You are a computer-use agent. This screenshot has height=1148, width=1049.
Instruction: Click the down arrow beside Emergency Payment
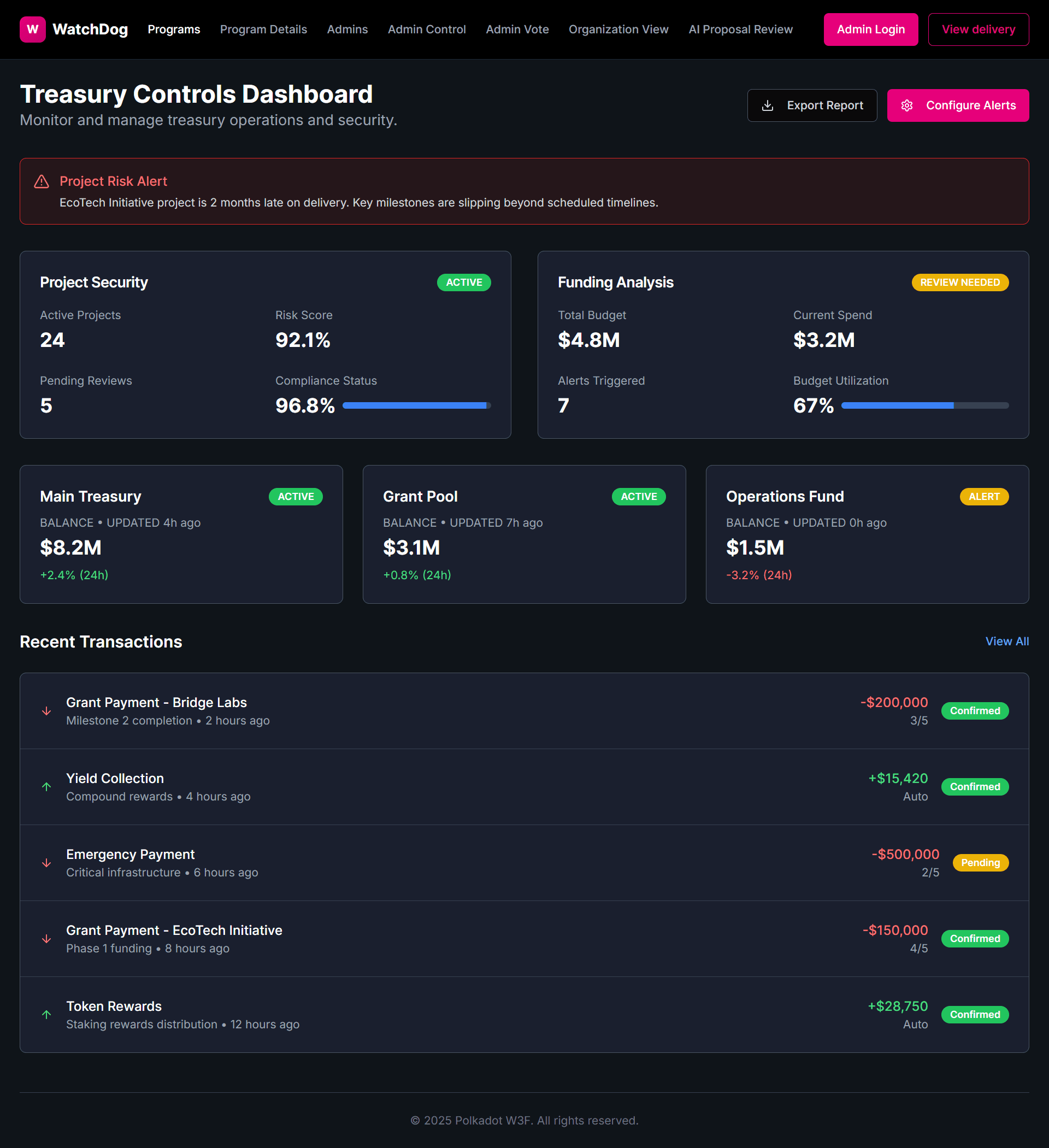[x=46, y=863]
